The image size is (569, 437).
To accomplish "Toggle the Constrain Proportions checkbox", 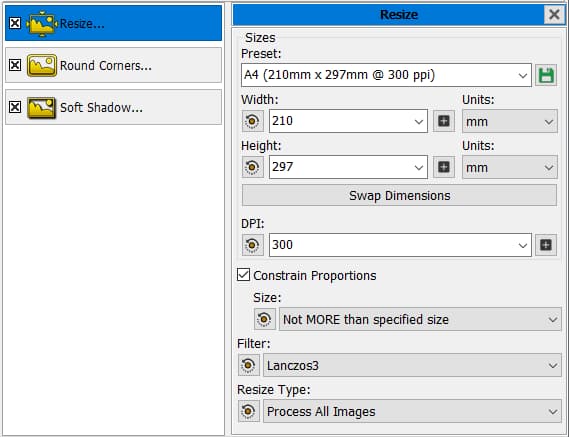I will pos(243,275).
